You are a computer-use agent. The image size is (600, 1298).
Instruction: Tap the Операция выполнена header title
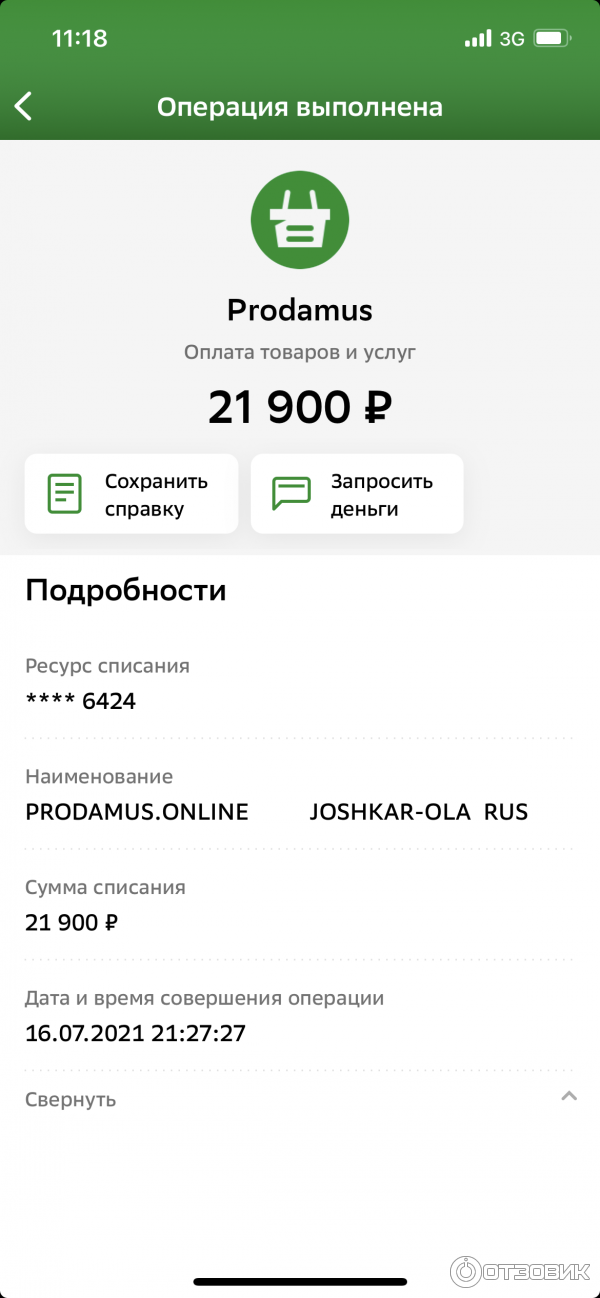pyautogui.click(x=300, y=107)
